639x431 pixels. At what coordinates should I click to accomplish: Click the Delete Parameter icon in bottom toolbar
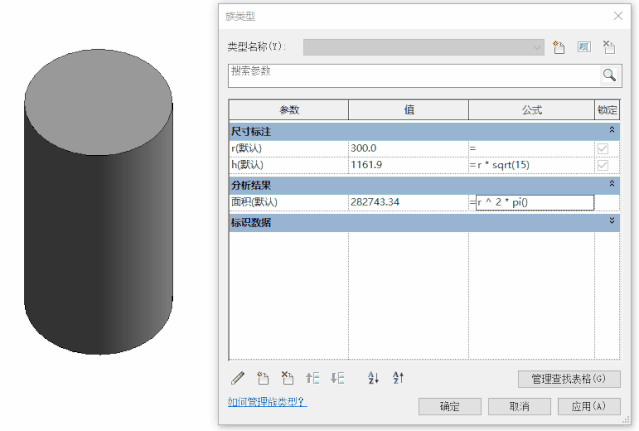[287, 378]
